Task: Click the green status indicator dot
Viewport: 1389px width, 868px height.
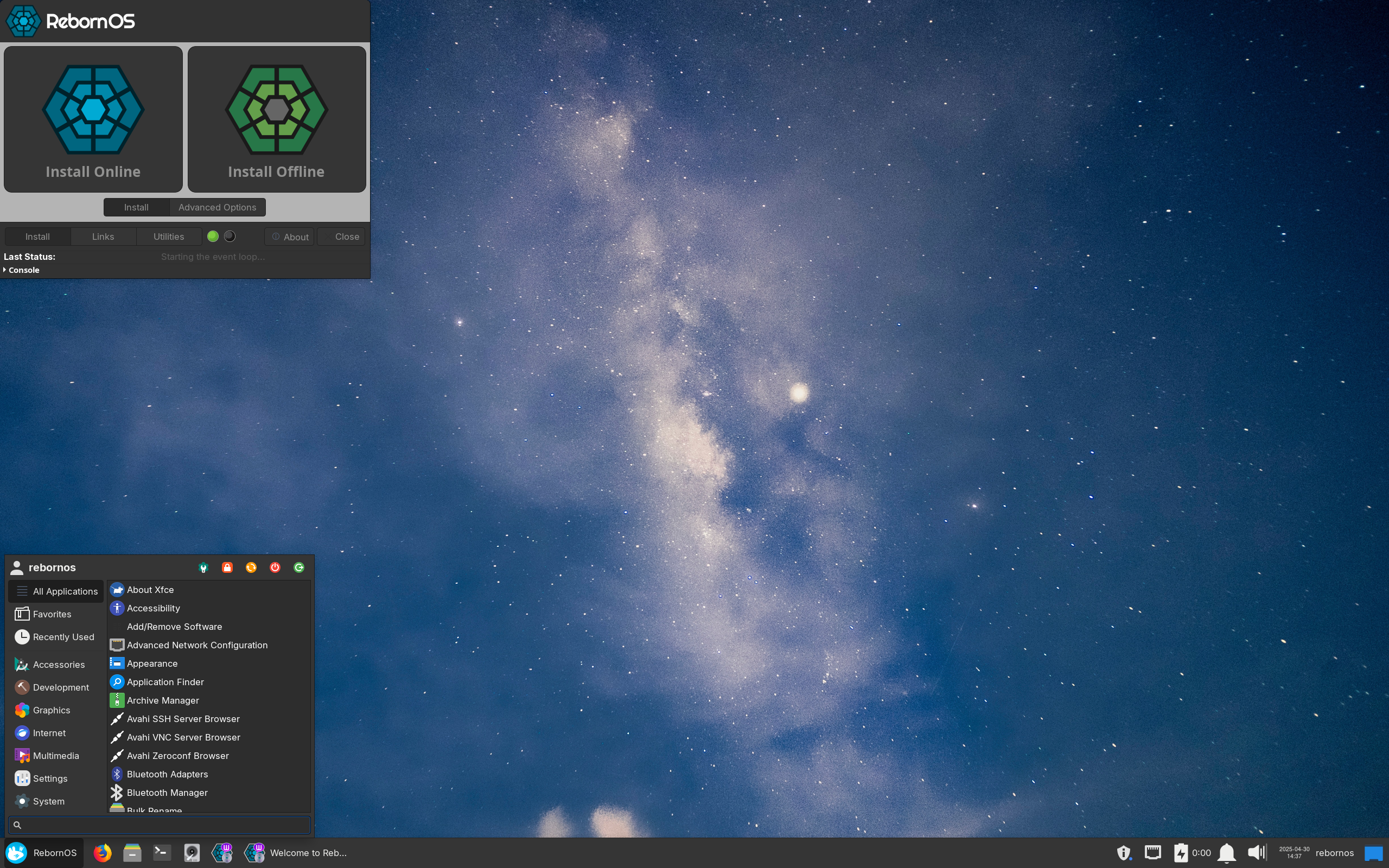Action: tap(213, 236)
